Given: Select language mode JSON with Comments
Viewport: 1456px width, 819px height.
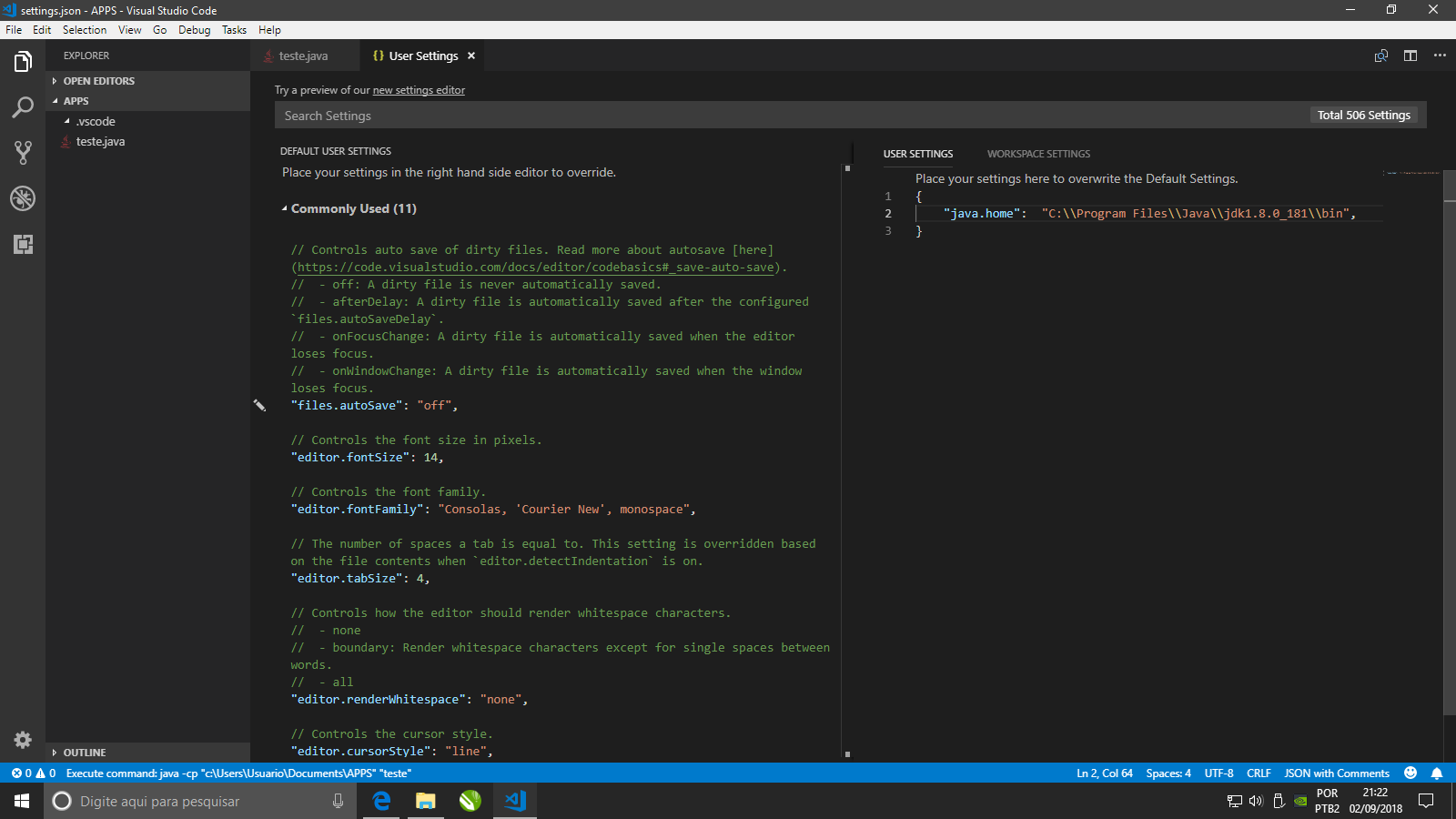Looking at the screenshot, I should (x=1337, y=773).
